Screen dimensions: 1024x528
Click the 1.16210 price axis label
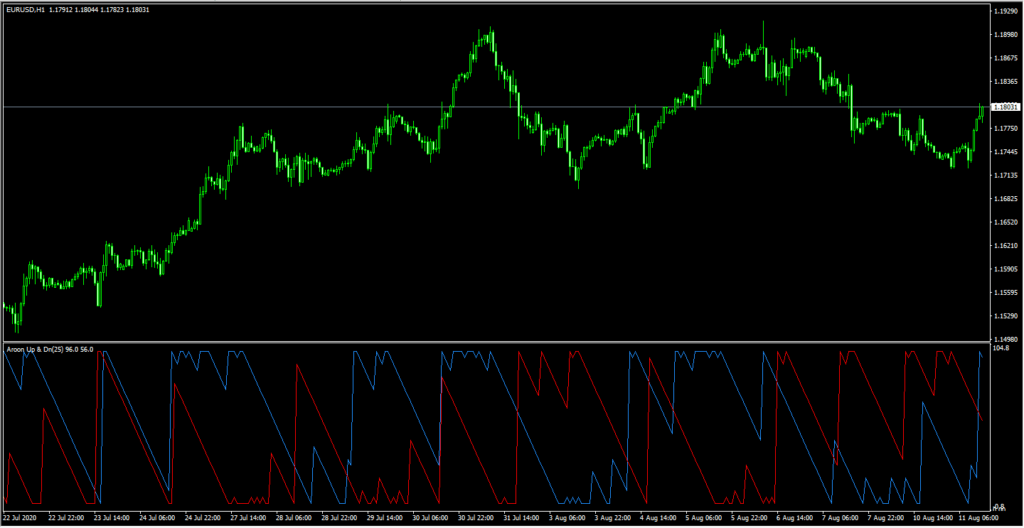click(x=1005, y=246)
